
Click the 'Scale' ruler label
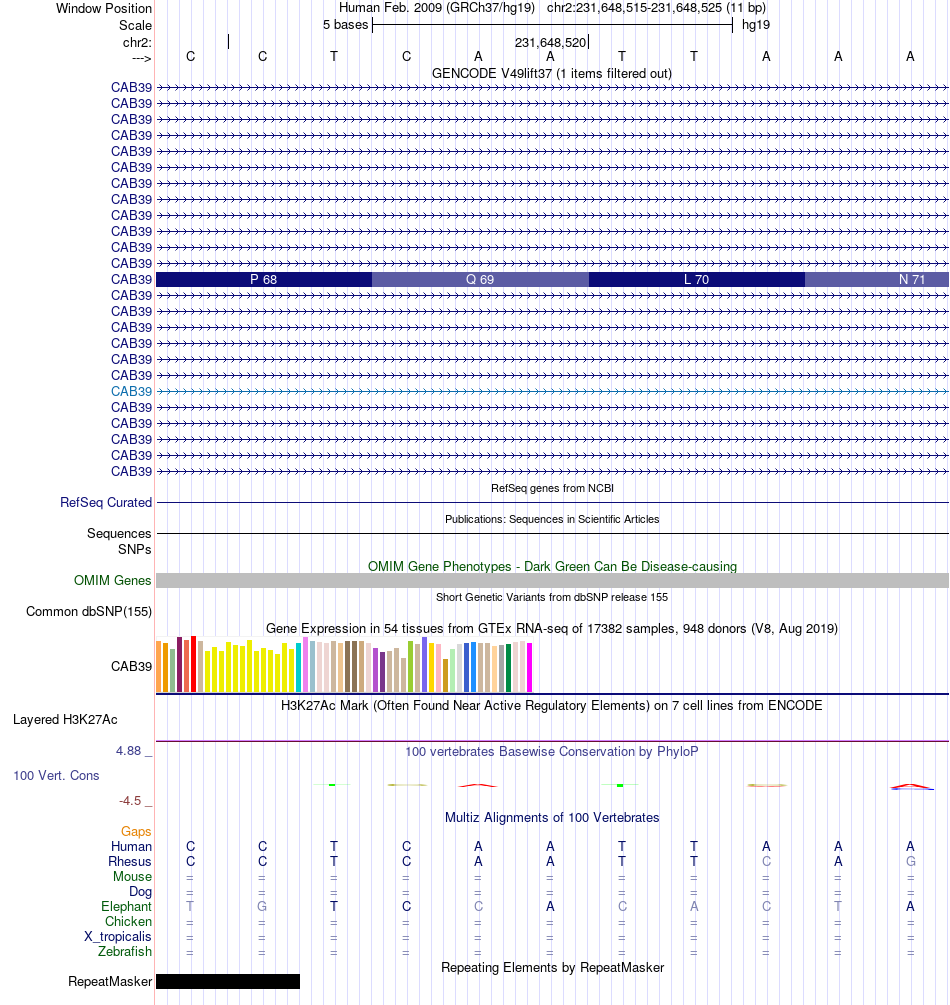click(135, 26)
